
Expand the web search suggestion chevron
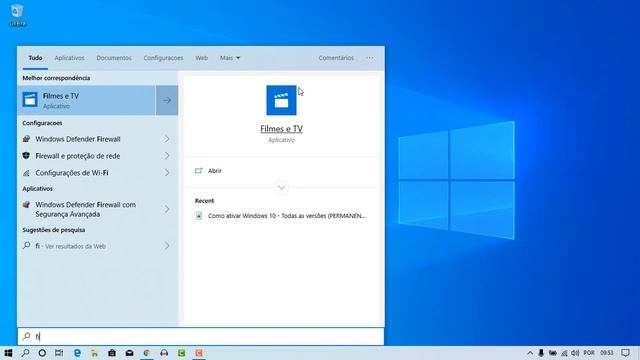click(167, 246)
